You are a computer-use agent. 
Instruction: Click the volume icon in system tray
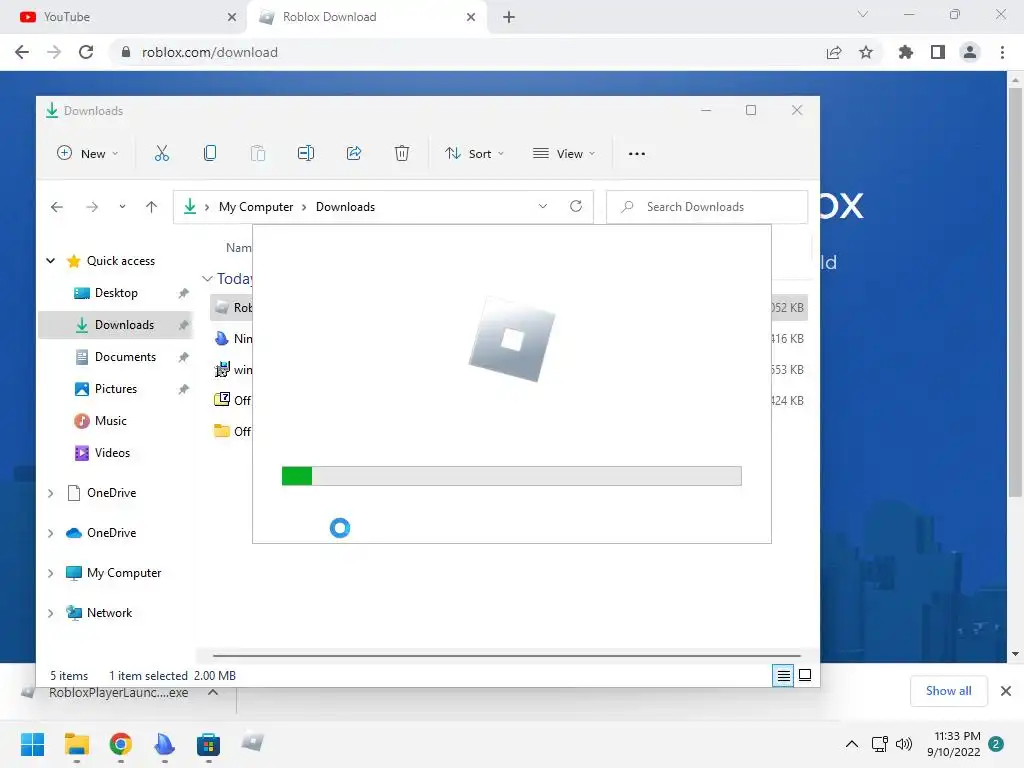[904, 744]
